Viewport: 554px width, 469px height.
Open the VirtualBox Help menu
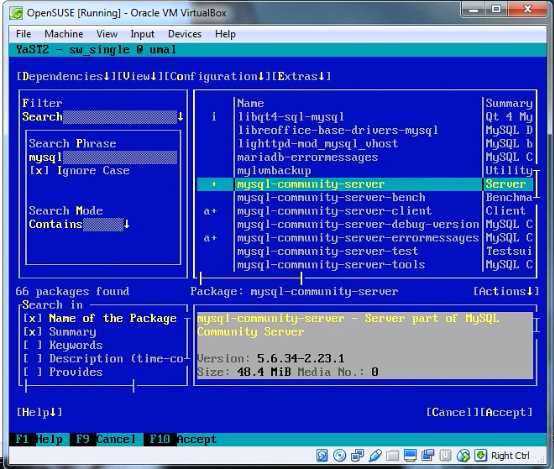(x=225, y=34)
